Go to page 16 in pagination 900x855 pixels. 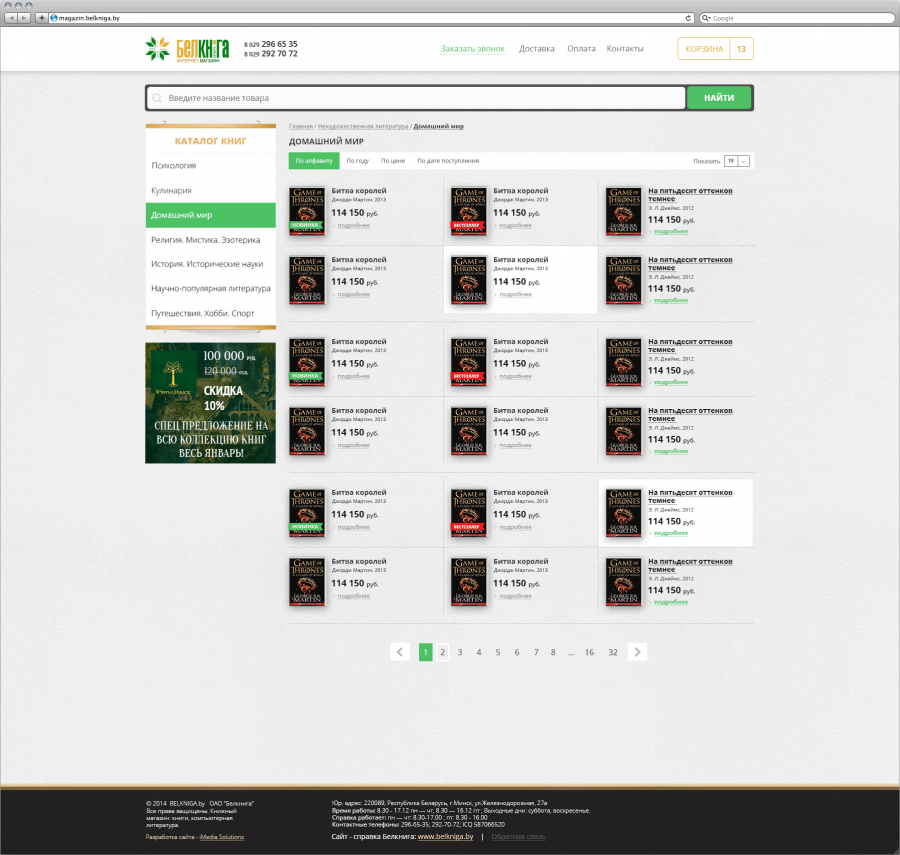click(589, 652)
